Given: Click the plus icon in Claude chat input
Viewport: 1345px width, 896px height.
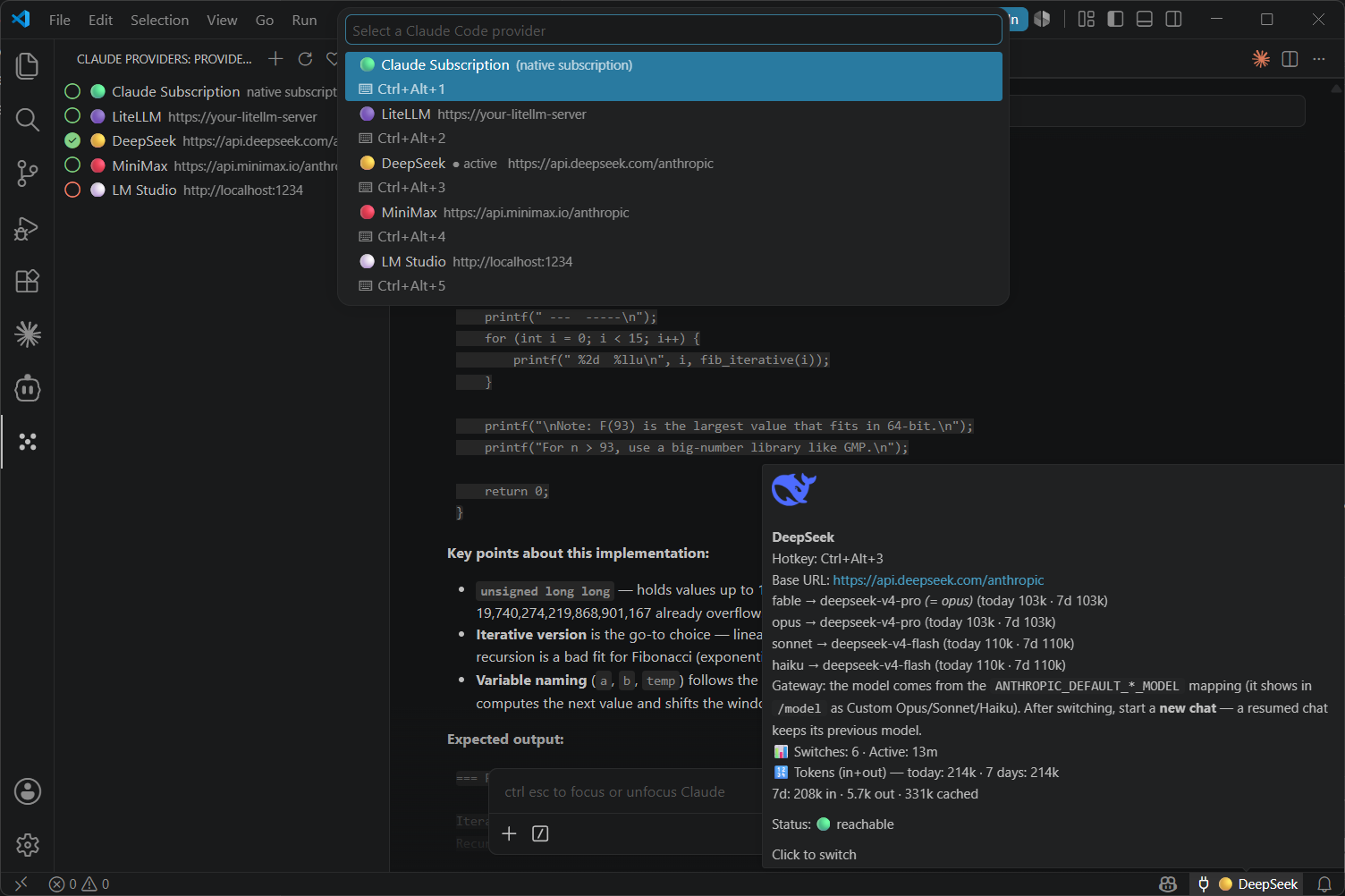Looking at the screenshot, I should pos(509,833).
